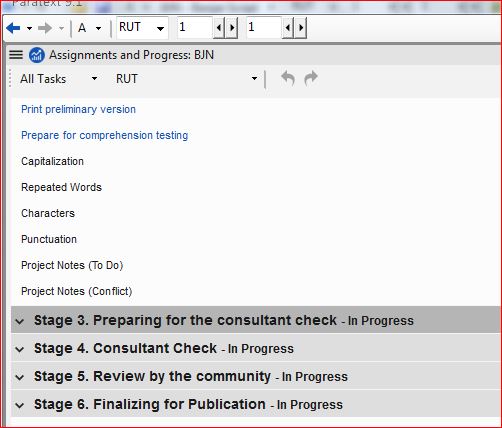
Task: Decrease chapter number with left arrow
Action: pyautogui.click(x=219, y=28)
